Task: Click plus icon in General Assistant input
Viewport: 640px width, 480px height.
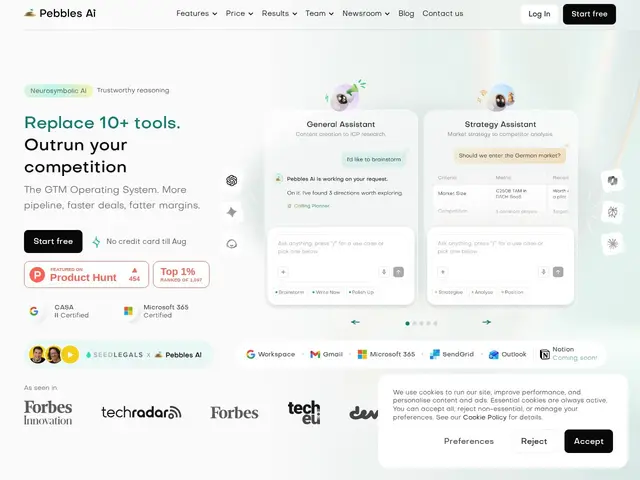Action: click(x=283, y=272)
